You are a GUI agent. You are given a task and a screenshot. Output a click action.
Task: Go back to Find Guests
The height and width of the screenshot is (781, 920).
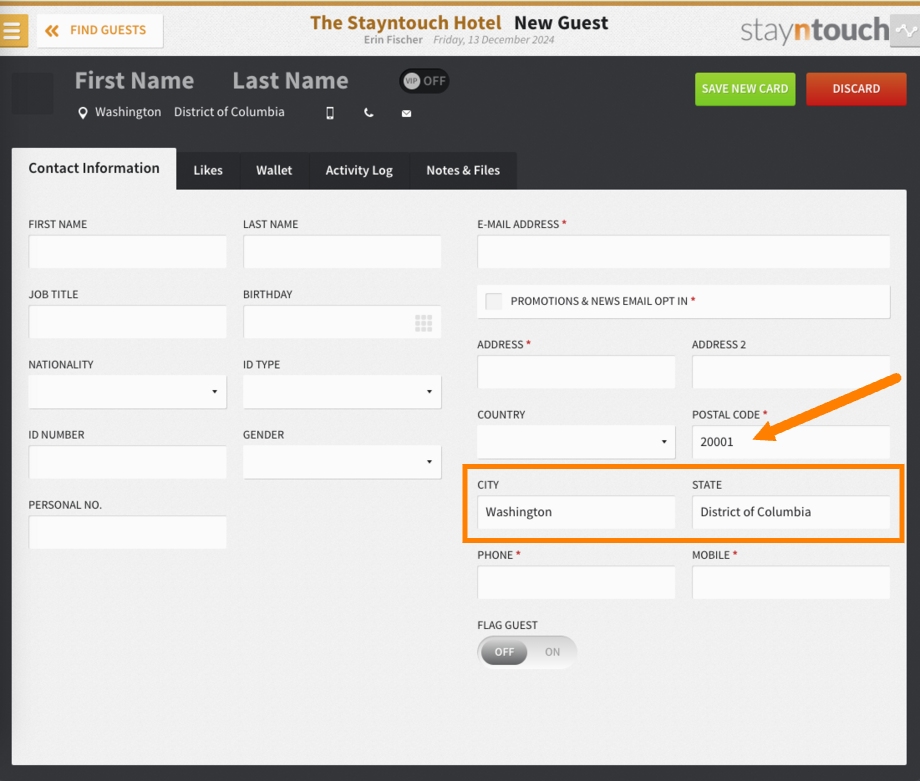[100, 31]
